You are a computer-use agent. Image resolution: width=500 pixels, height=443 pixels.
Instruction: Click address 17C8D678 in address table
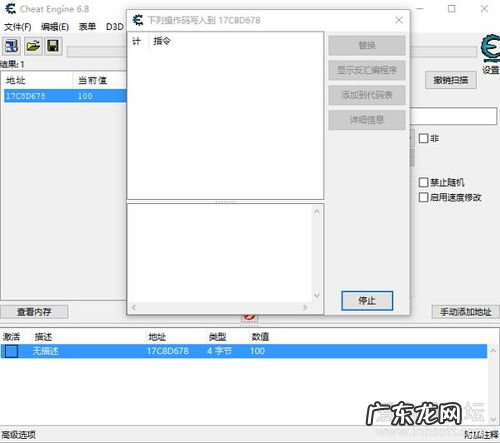(168, 351)
